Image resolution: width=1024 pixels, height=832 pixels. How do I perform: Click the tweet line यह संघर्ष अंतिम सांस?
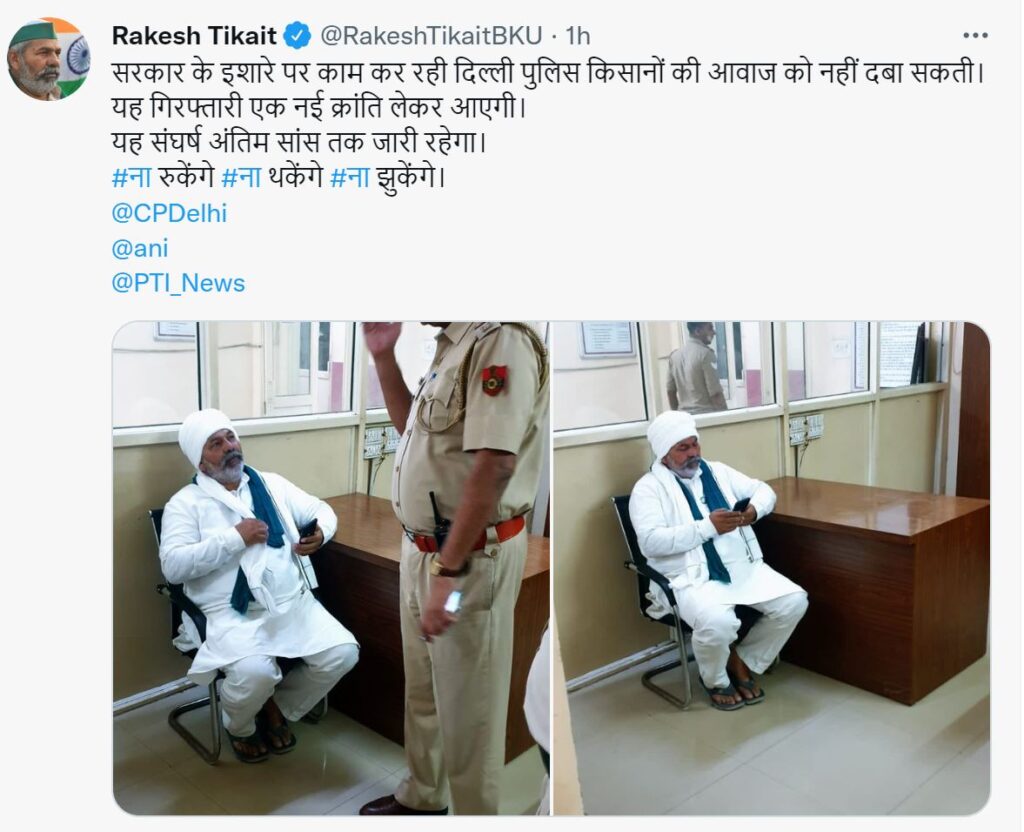coord(299,142)
